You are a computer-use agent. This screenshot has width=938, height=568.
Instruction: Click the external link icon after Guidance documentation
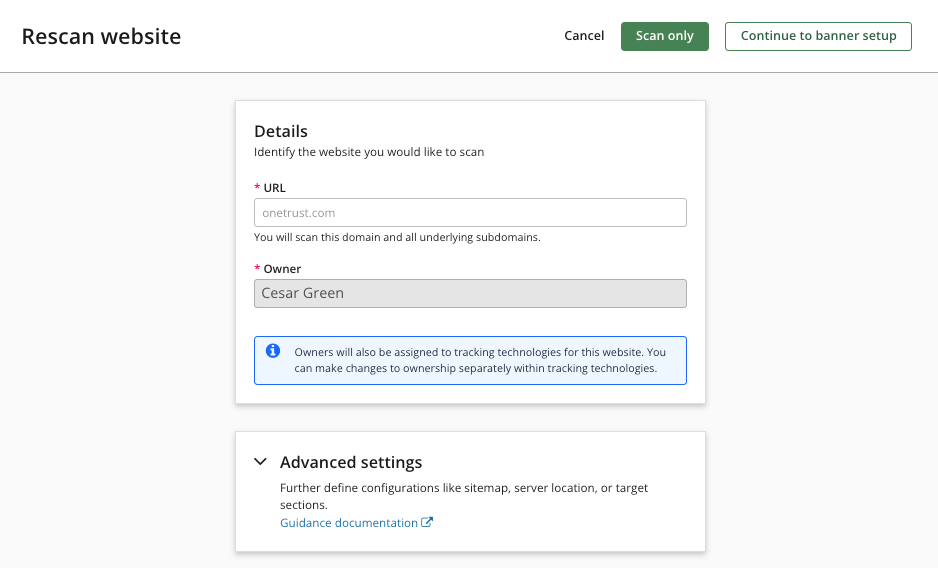(x=427, y=522)
